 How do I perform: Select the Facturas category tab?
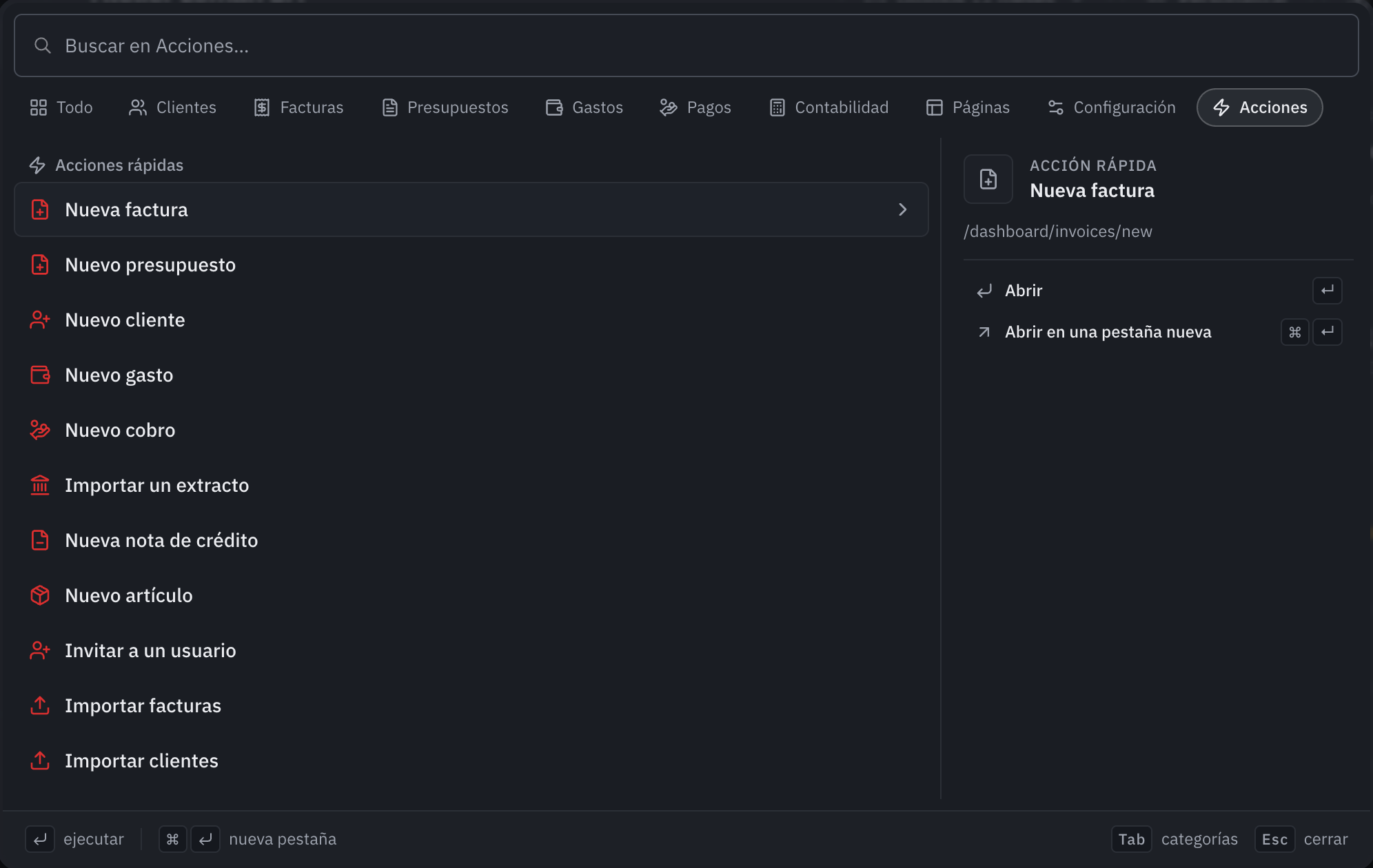[298, 107]
